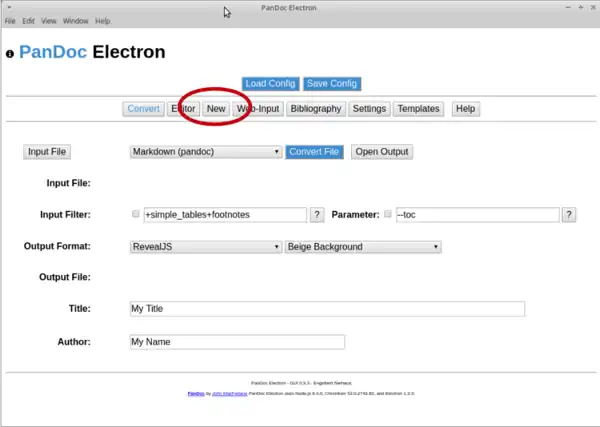600x427 pixels.
Task: Go to the Templates tab
Action: coord(418,109)
